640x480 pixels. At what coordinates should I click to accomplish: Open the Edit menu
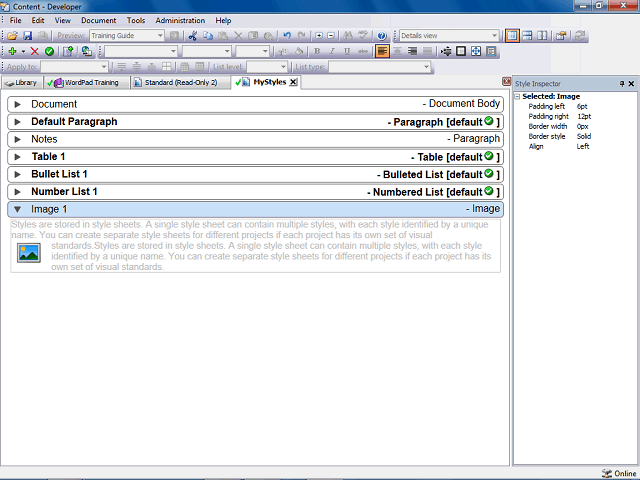(x=38, y=20)
